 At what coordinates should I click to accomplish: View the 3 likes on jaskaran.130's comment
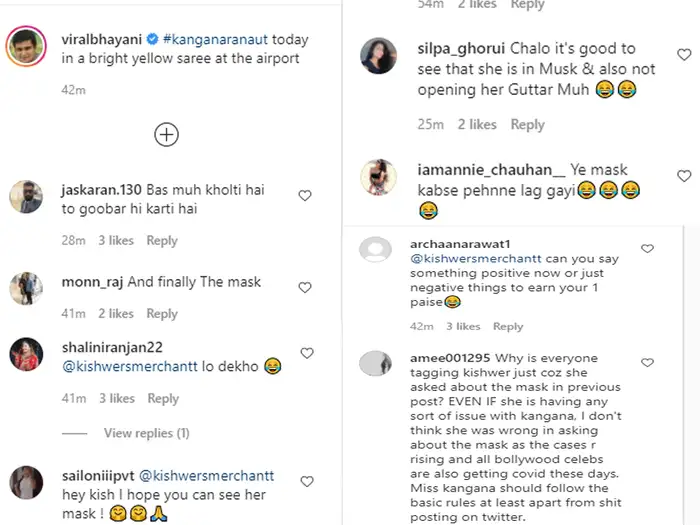[116, 240]
